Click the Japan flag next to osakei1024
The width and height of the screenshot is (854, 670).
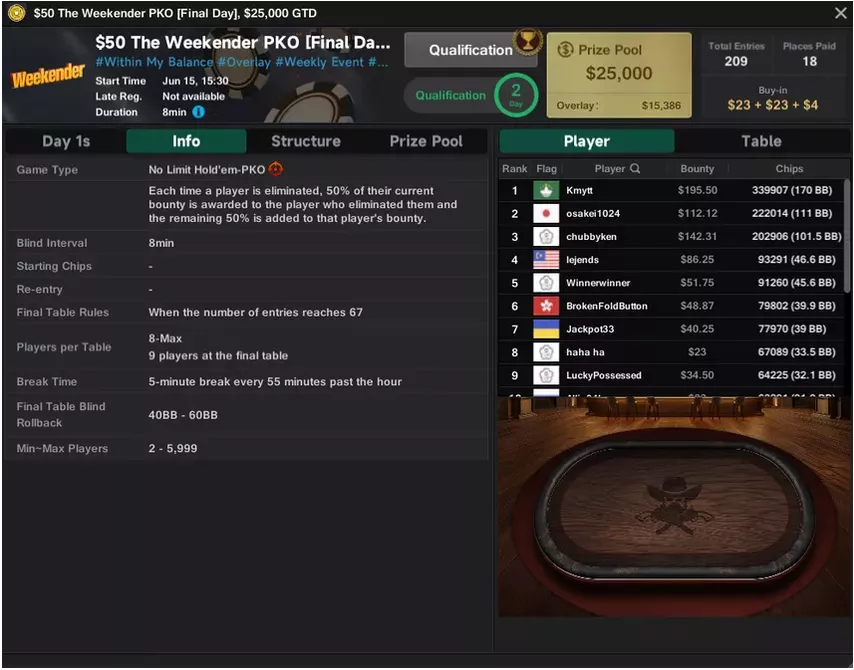(x=546, y=214)
